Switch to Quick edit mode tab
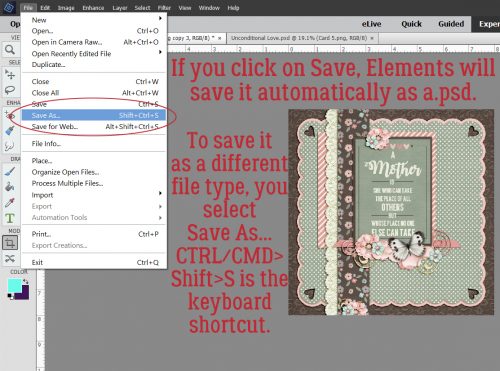Screen dimensions: 500x371 [x=411, y=24]
